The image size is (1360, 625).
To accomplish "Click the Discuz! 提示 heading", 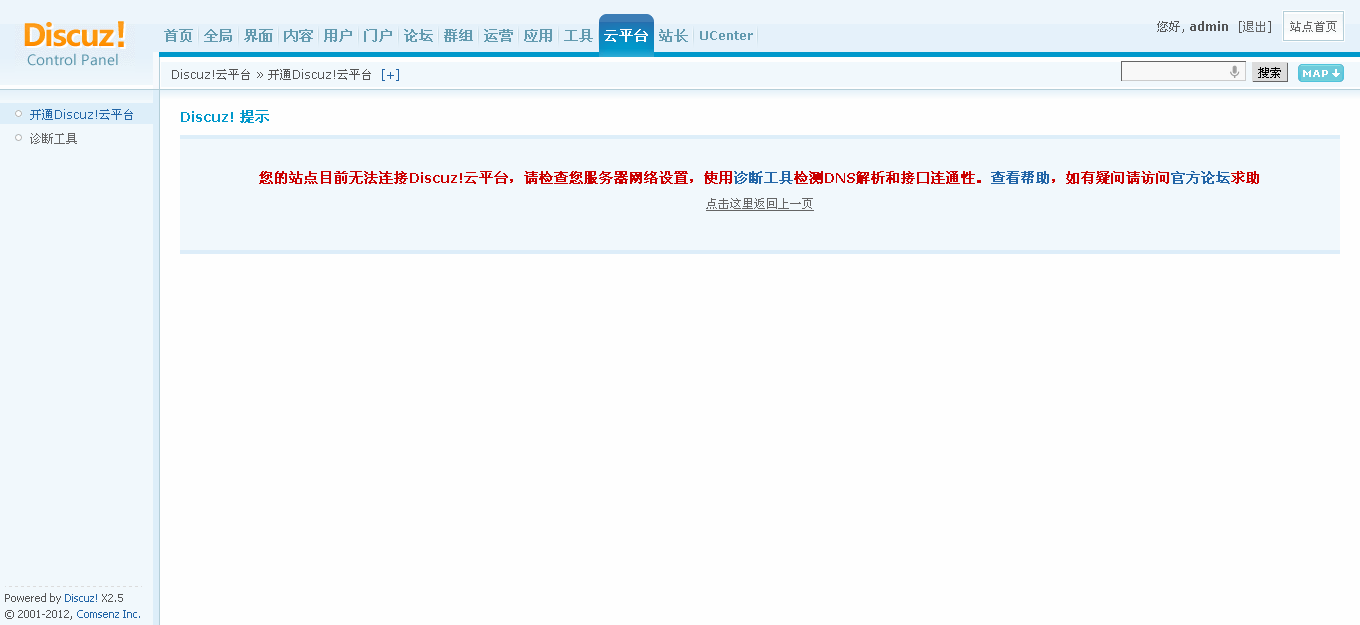I will [x=225, y=117].
